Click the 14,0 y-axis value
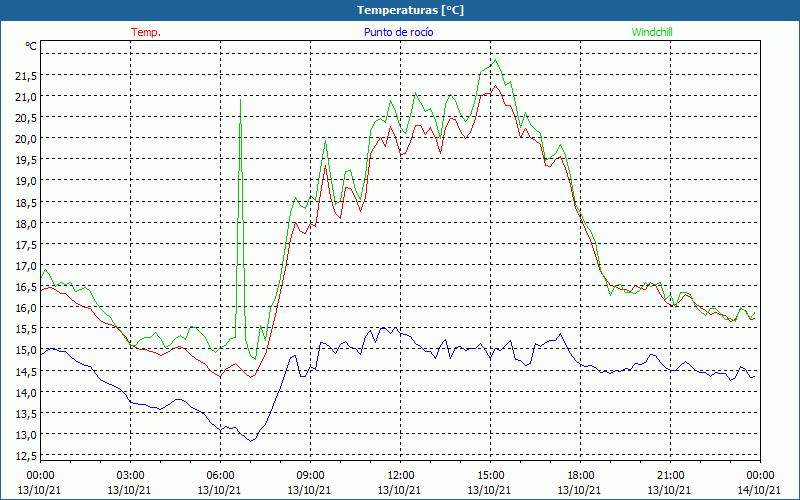The image size is (800, 500). tap(26, 393)
